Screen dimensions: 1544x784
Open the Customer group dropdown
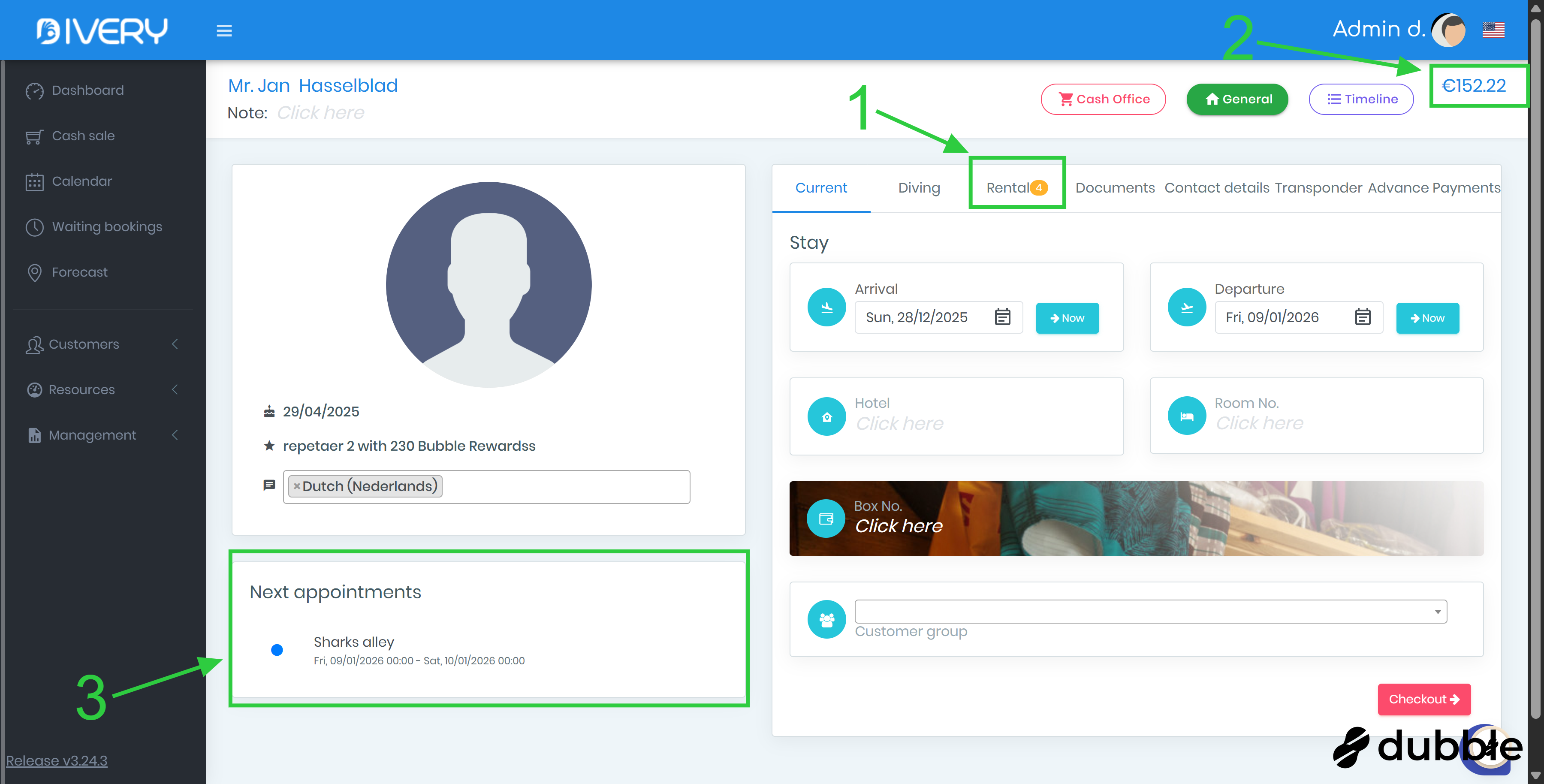point(1150,612)
